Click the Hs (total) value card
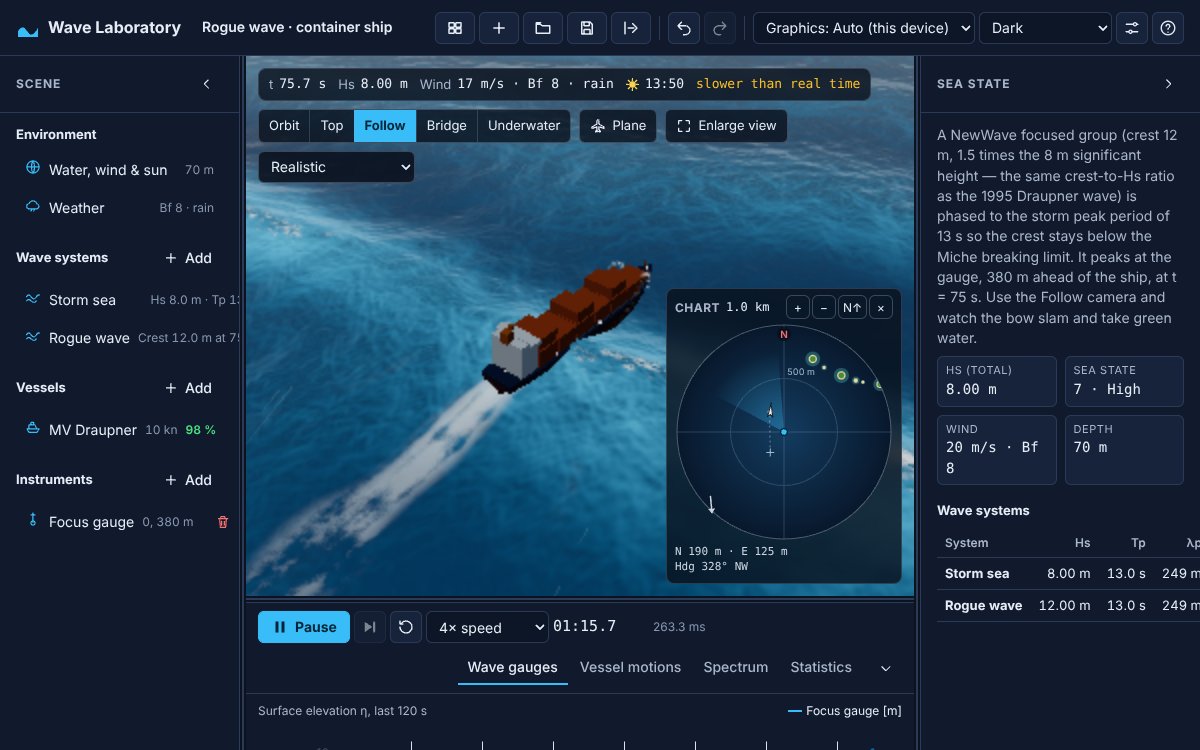 point(996,380)
